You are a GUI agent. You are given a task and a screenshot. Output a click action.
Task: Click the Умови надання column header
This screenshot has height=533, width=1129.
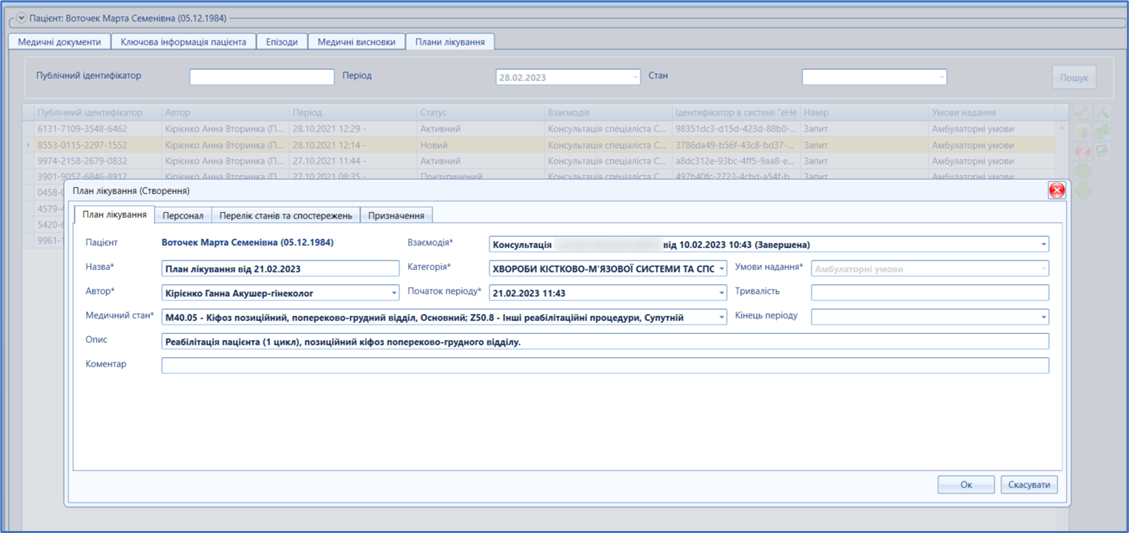point(991,112)
